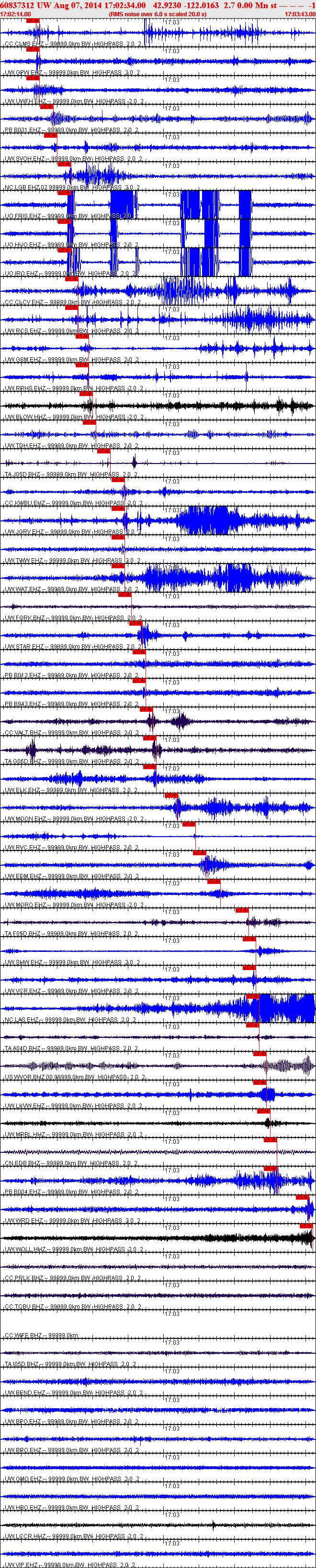Select the 'UO FRIS EHZ' station label
The width and height of the screenshot is (316, 1568).
(25, 216)
